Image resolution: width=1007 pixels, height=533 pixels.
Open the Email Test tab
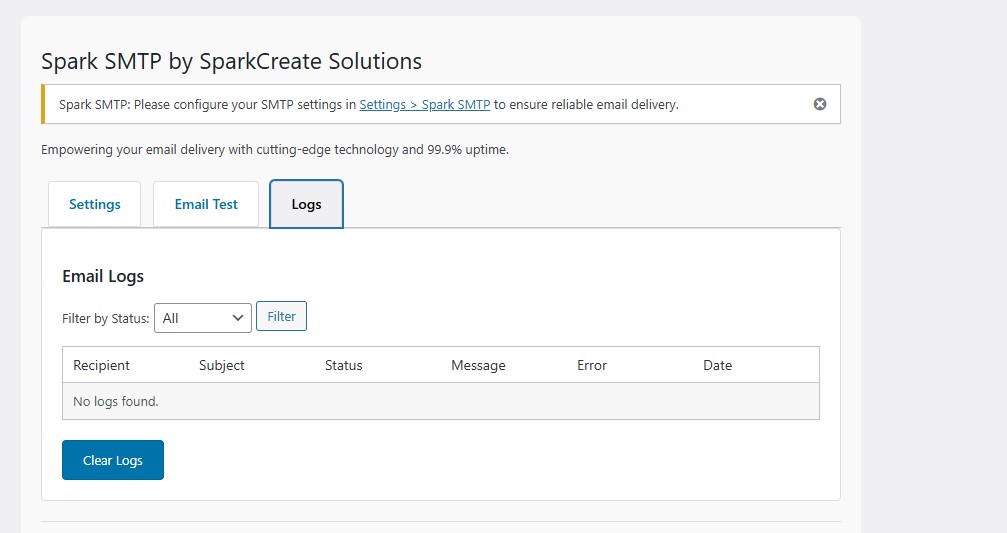pos(206,204)
